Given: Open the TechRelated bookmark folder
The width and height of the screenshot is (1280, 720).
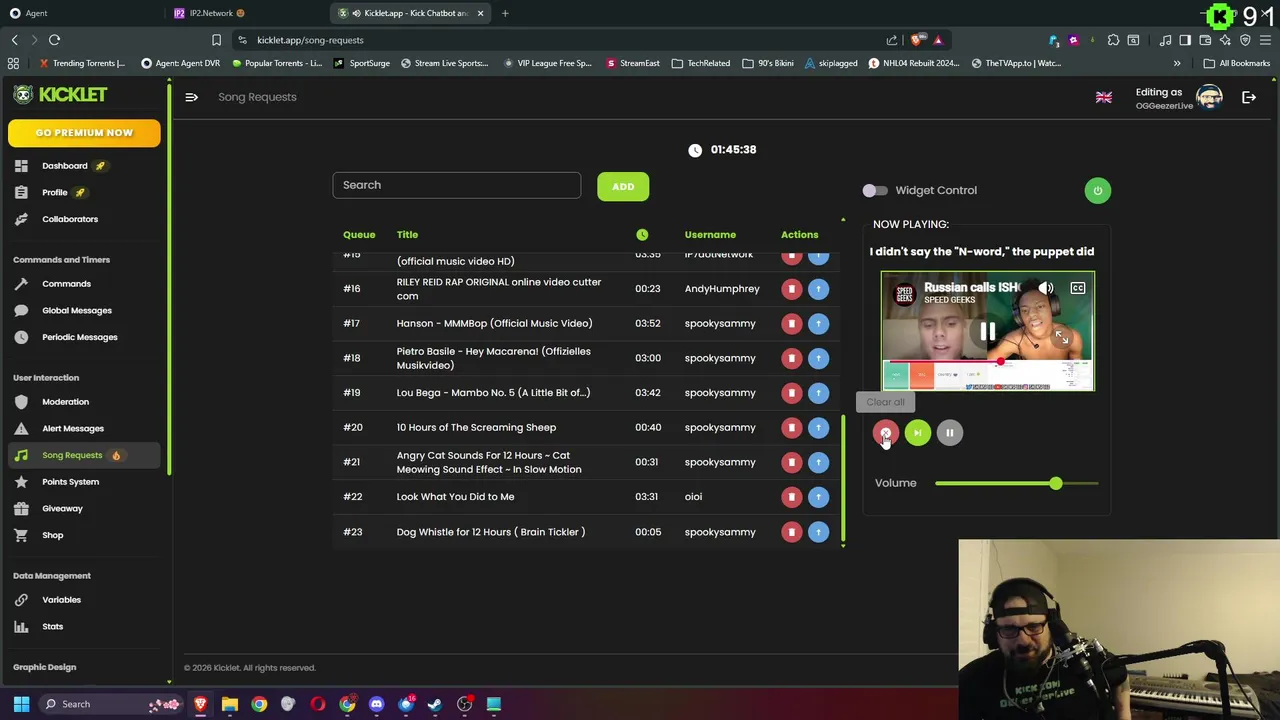Looking at the screenshot, I should coord(701,63).
